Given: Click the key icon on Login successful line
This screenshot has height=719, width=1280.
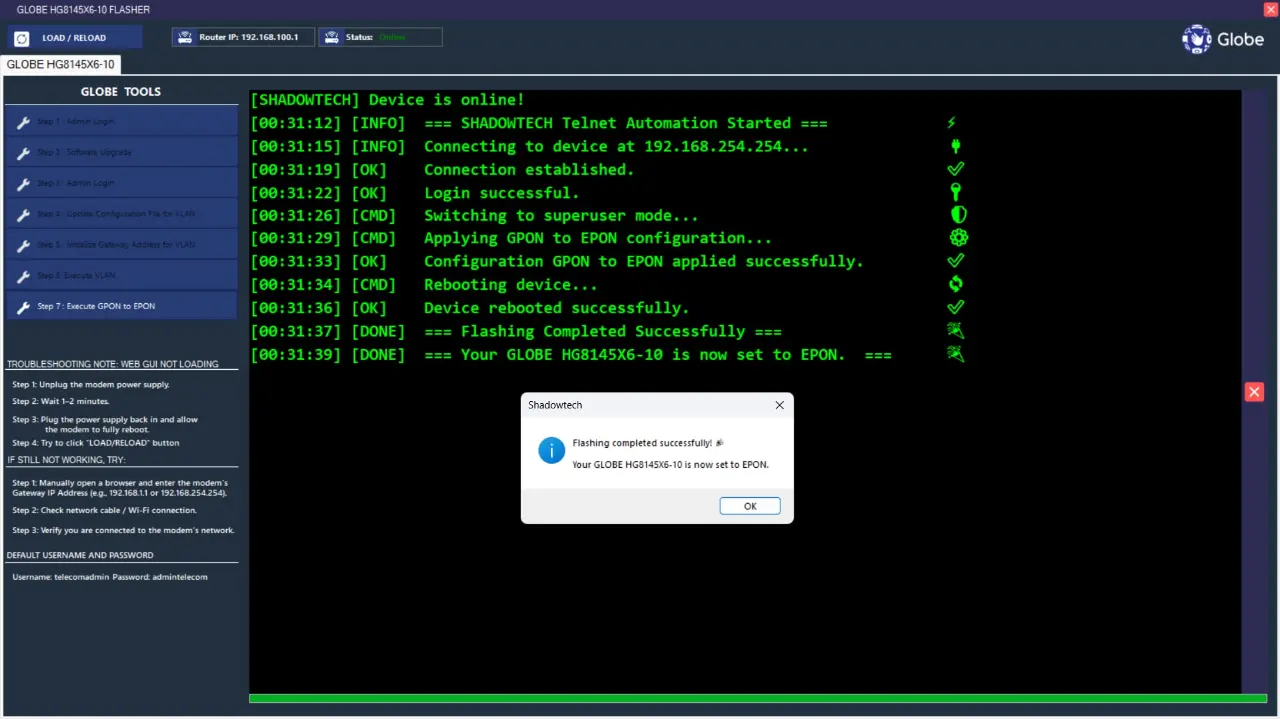Looking at the screenshot, I should [956, 192].
